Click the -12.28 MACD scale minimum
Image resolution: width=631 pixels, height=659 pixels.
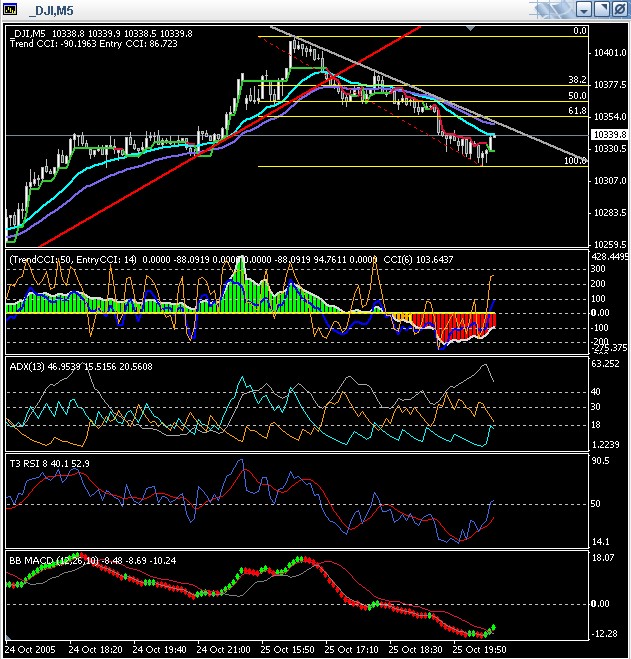coord(605,633)
